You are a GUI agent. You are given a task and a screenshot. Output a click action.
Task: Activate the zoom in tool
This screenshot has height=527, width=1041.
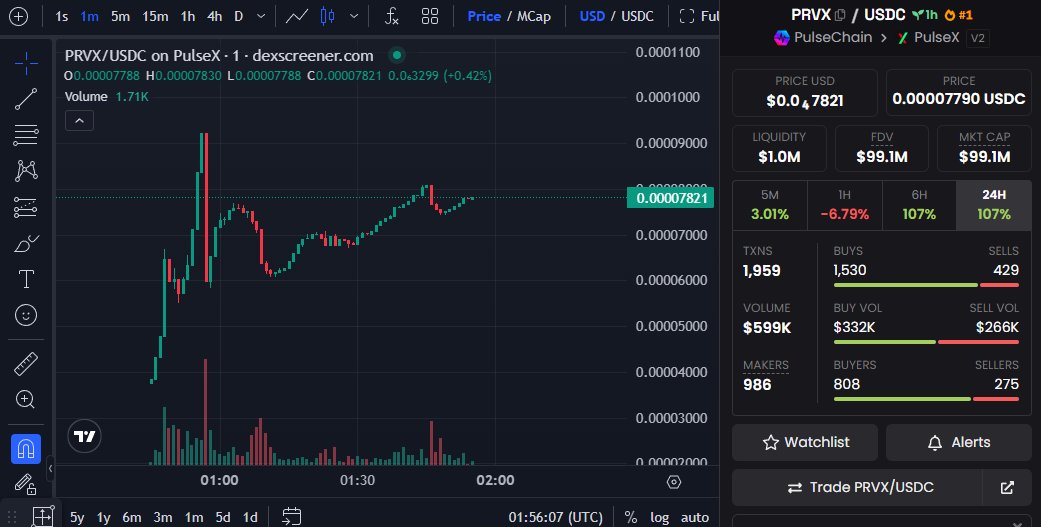(26, 400)
